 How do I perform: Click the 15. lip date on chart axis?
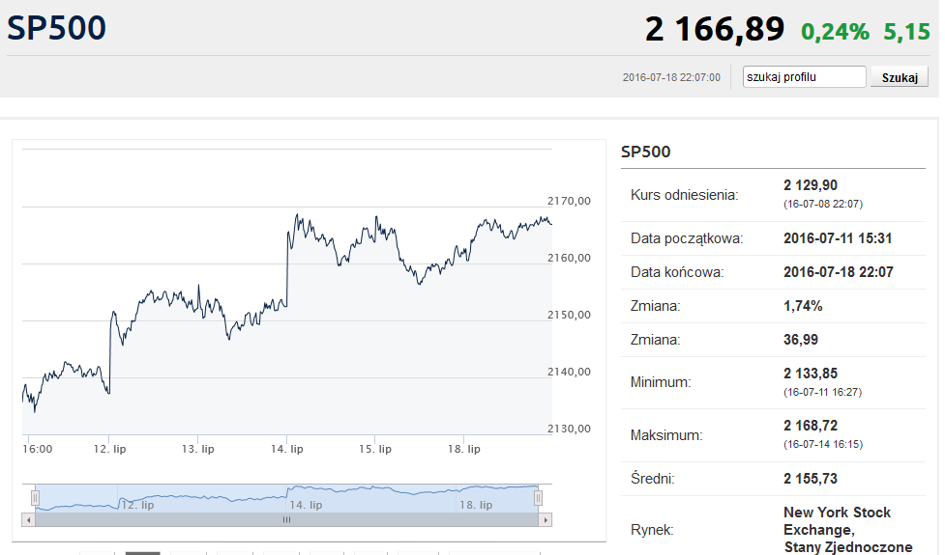375,449
